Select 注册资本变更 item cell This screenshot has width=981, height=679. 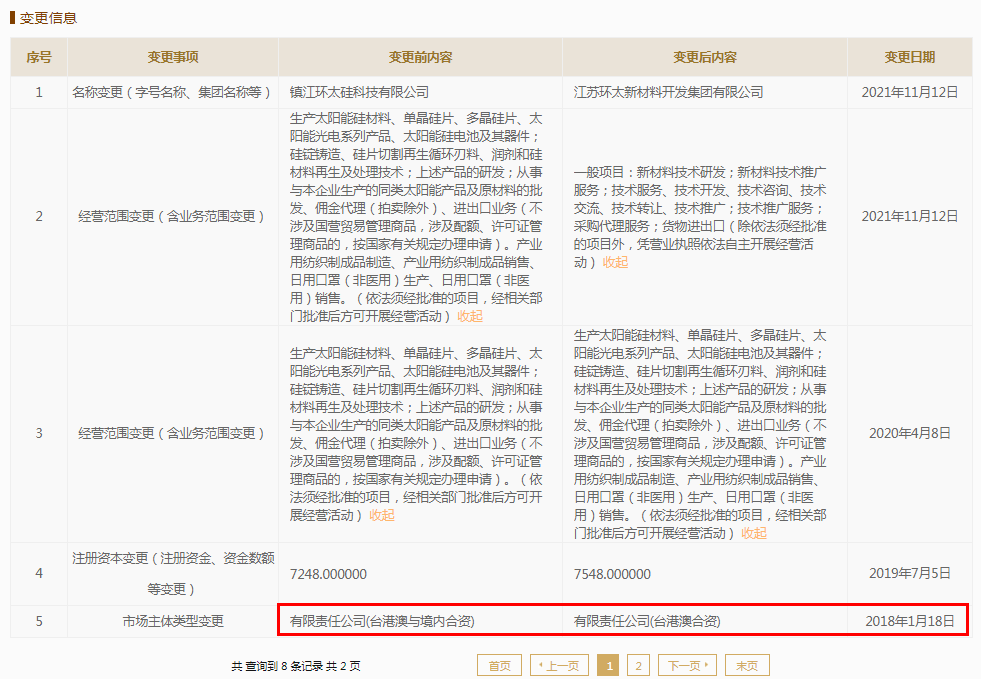pos(173,573)
